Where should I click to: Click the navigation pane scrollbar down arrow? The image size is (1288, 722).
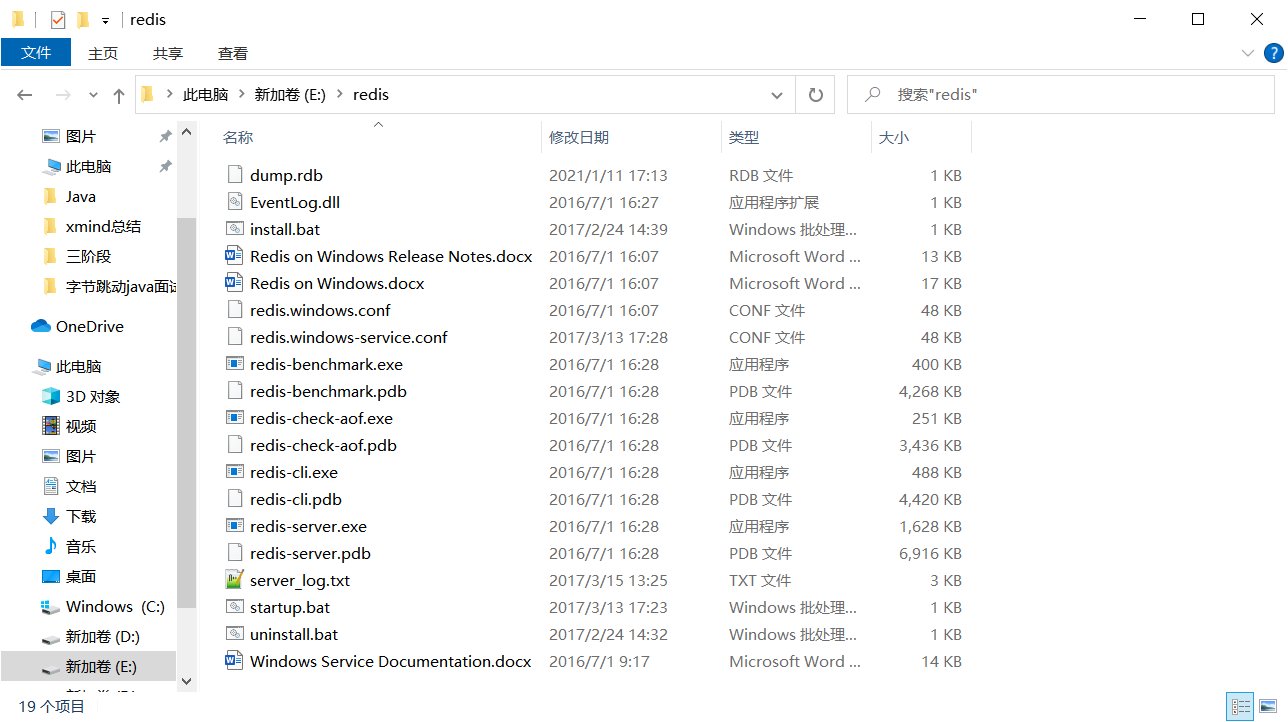pos(186,680)
